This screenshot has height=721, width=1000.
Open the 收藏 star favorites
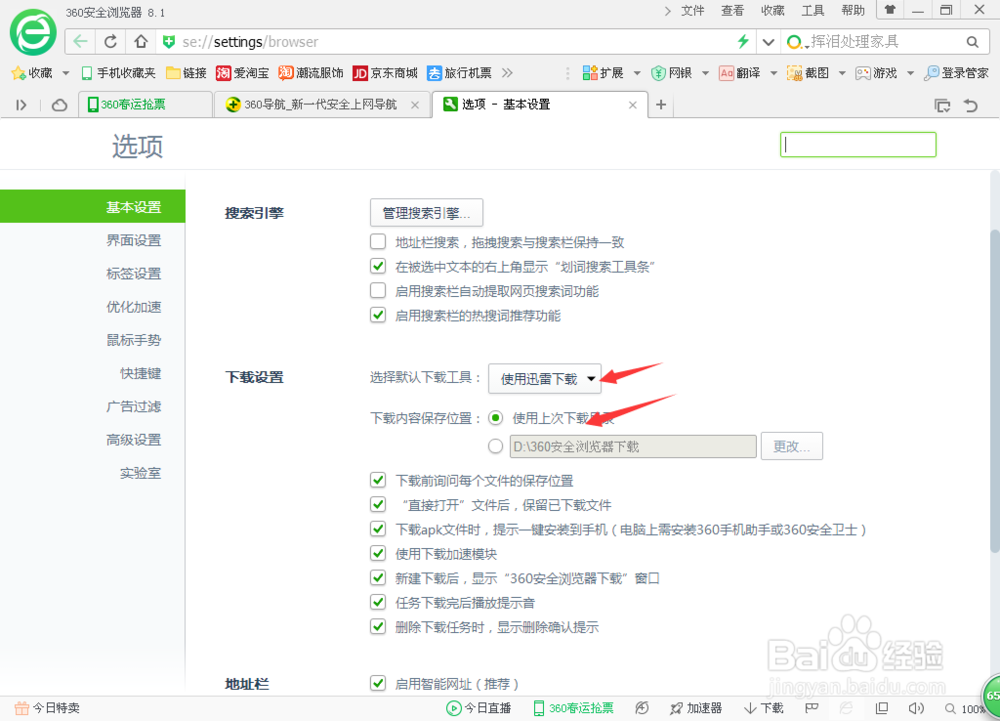click(x=32, y=73)
